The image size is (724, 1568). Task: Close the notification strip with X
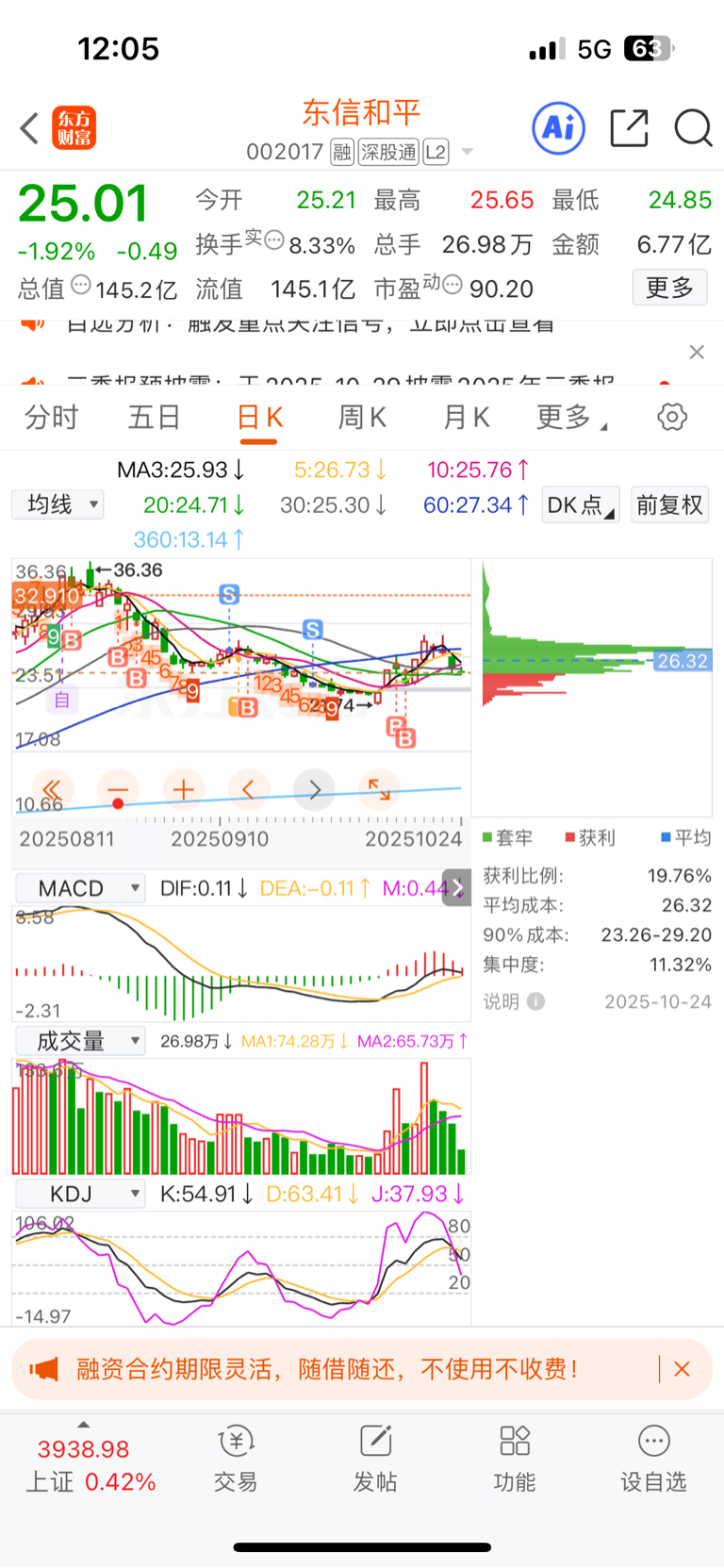tap(697, 352)
